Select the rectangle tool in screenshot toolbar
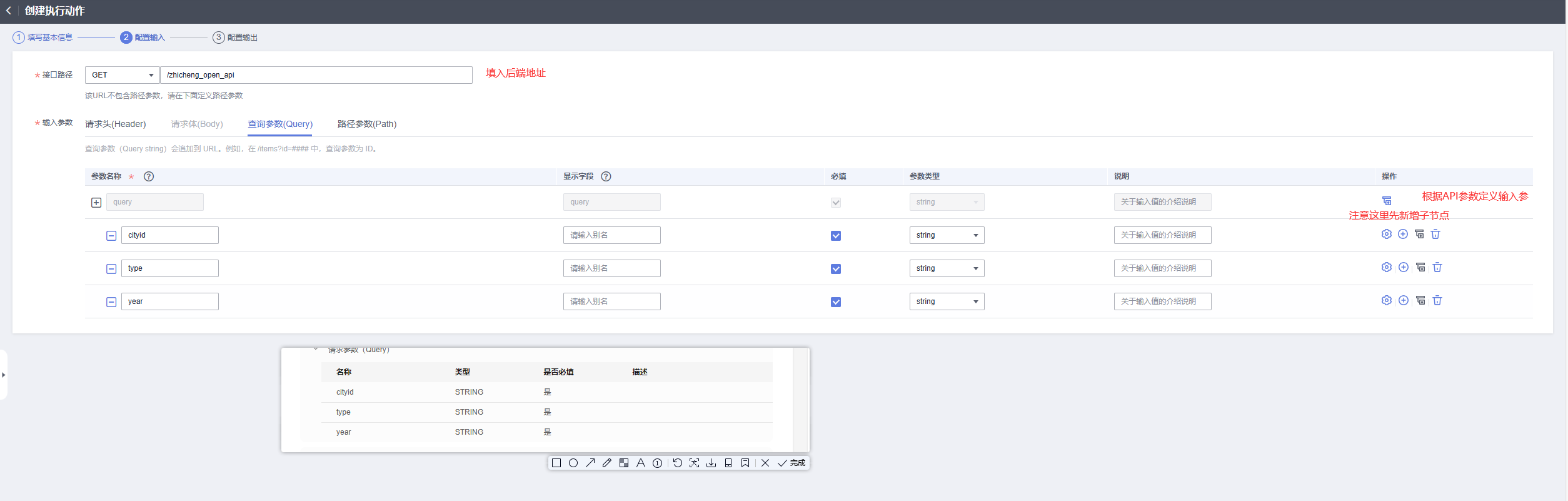The height and width of the screenshot is (501, 1568). tap(556, 463)
